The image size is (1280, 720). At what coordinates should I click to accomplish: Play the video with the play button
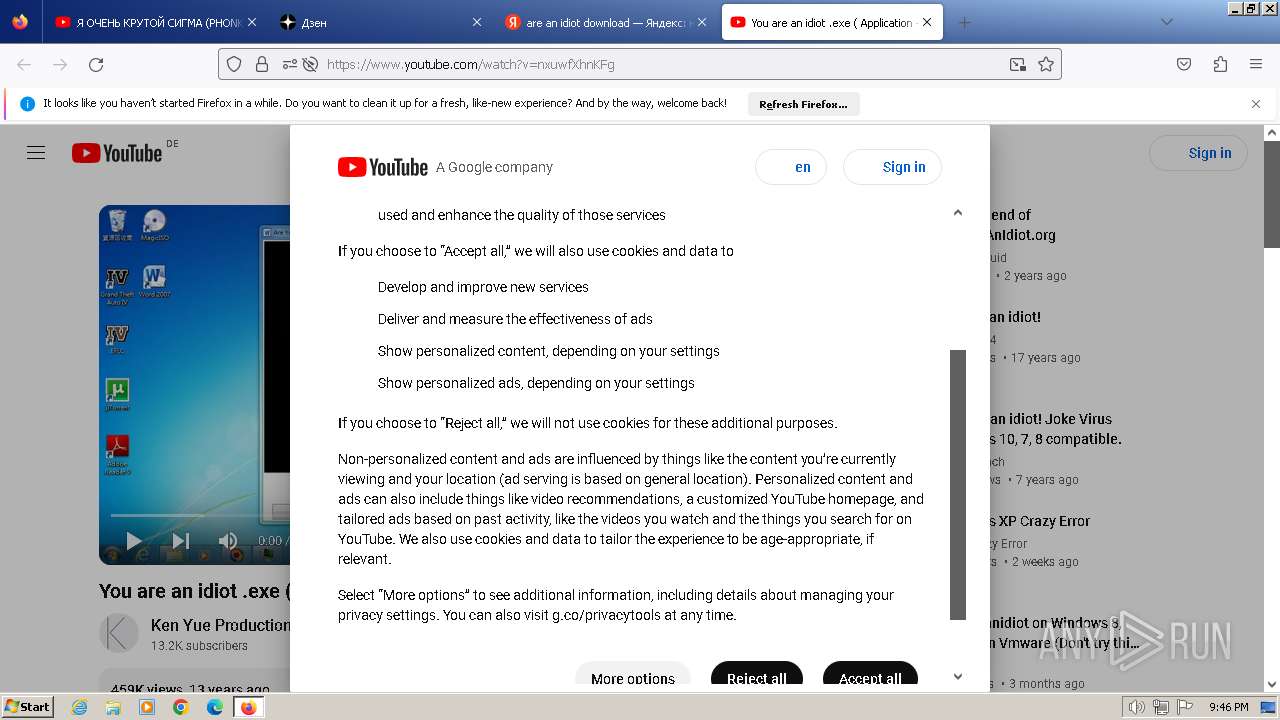point(134,541)
